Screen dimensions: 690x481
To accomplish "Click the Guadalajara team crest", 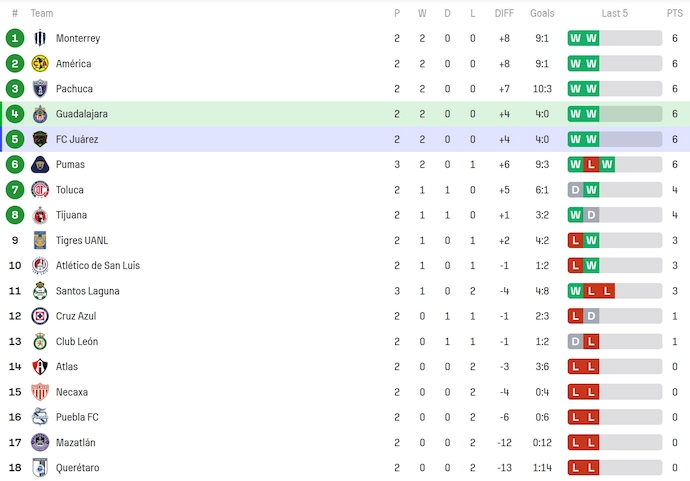I will point(40,114).
